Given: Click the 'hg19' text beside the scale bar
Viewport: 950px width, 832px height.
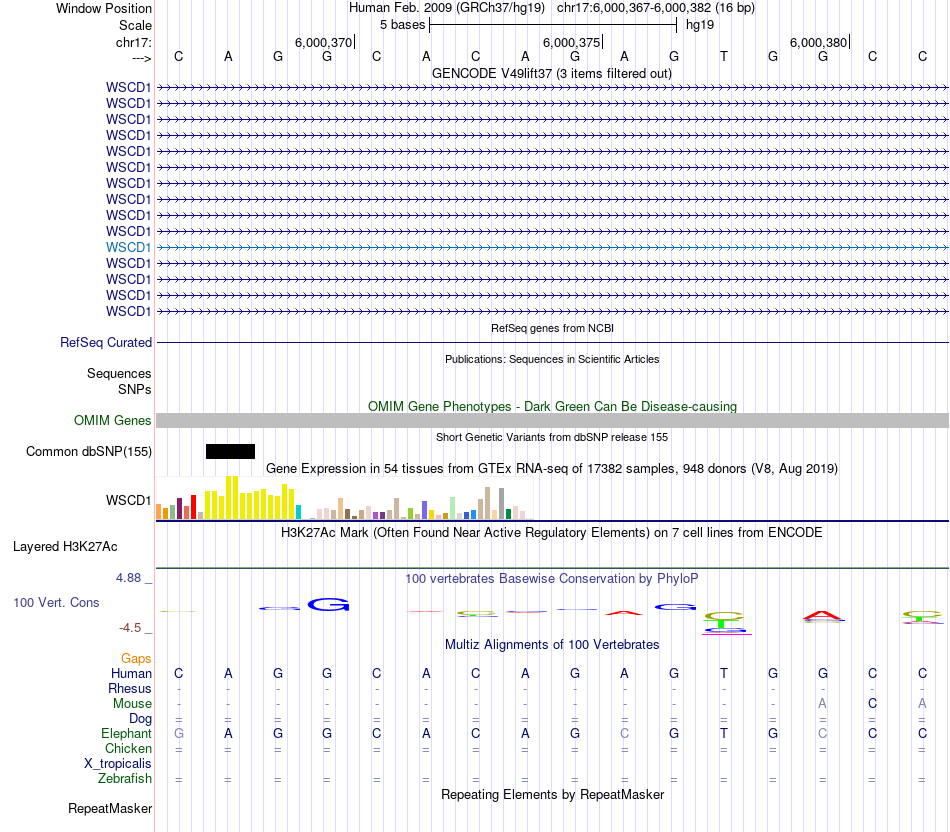Looking at the screenshot, I should [700, 25].
